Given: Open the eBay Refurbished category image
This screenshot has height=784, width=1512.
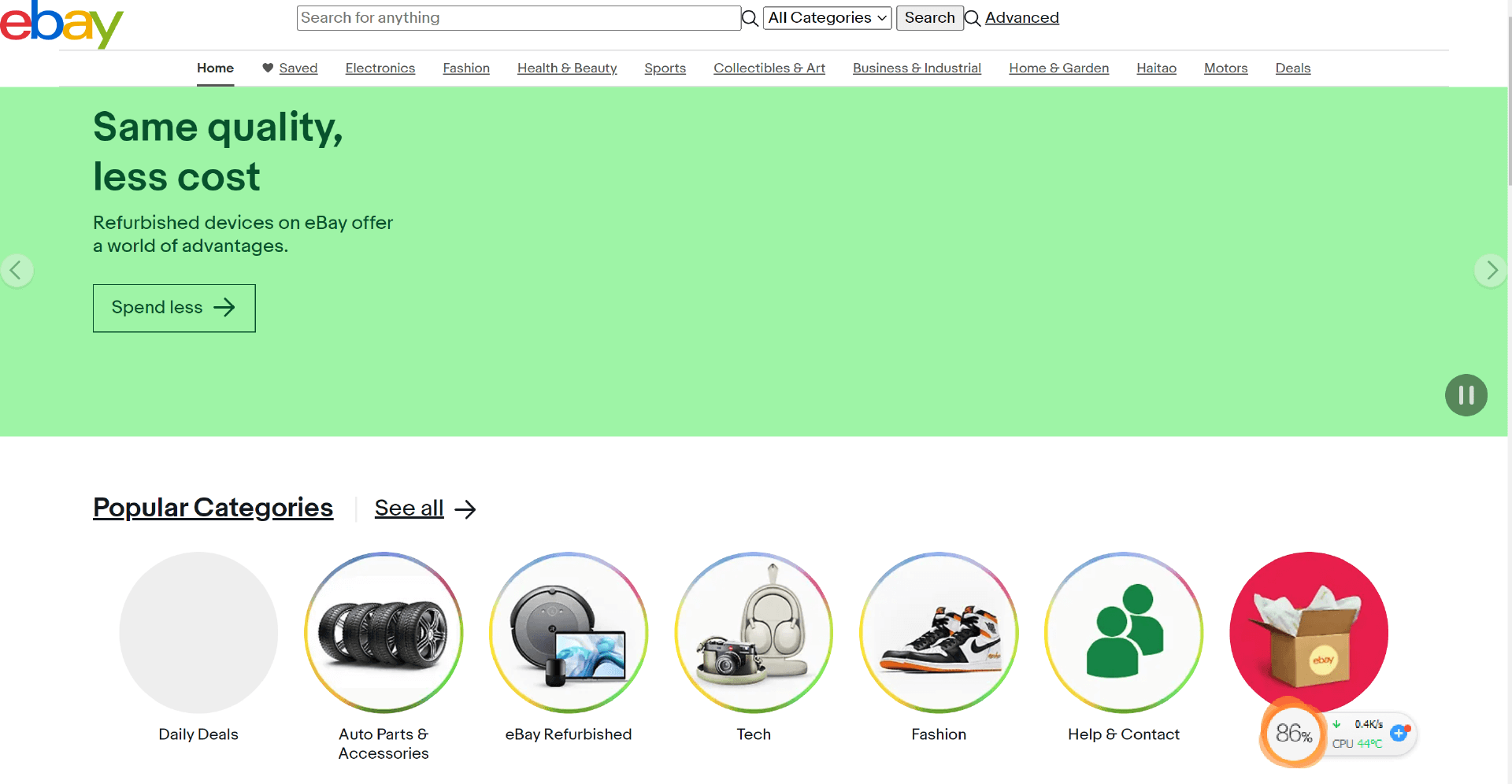Looking at the screenshot, I should tap(569, 633).
